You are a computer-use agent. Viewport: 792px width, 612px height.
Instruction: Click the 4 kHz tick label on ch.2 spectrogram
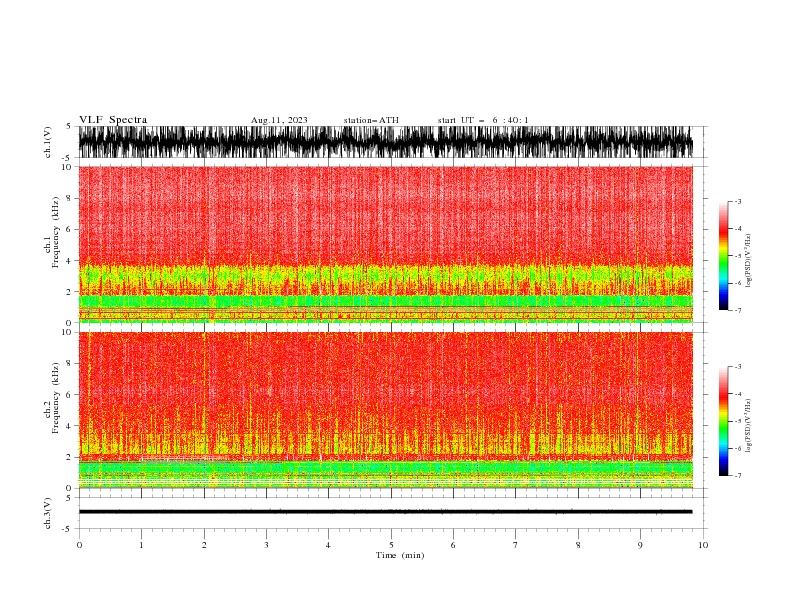point(69,426)
